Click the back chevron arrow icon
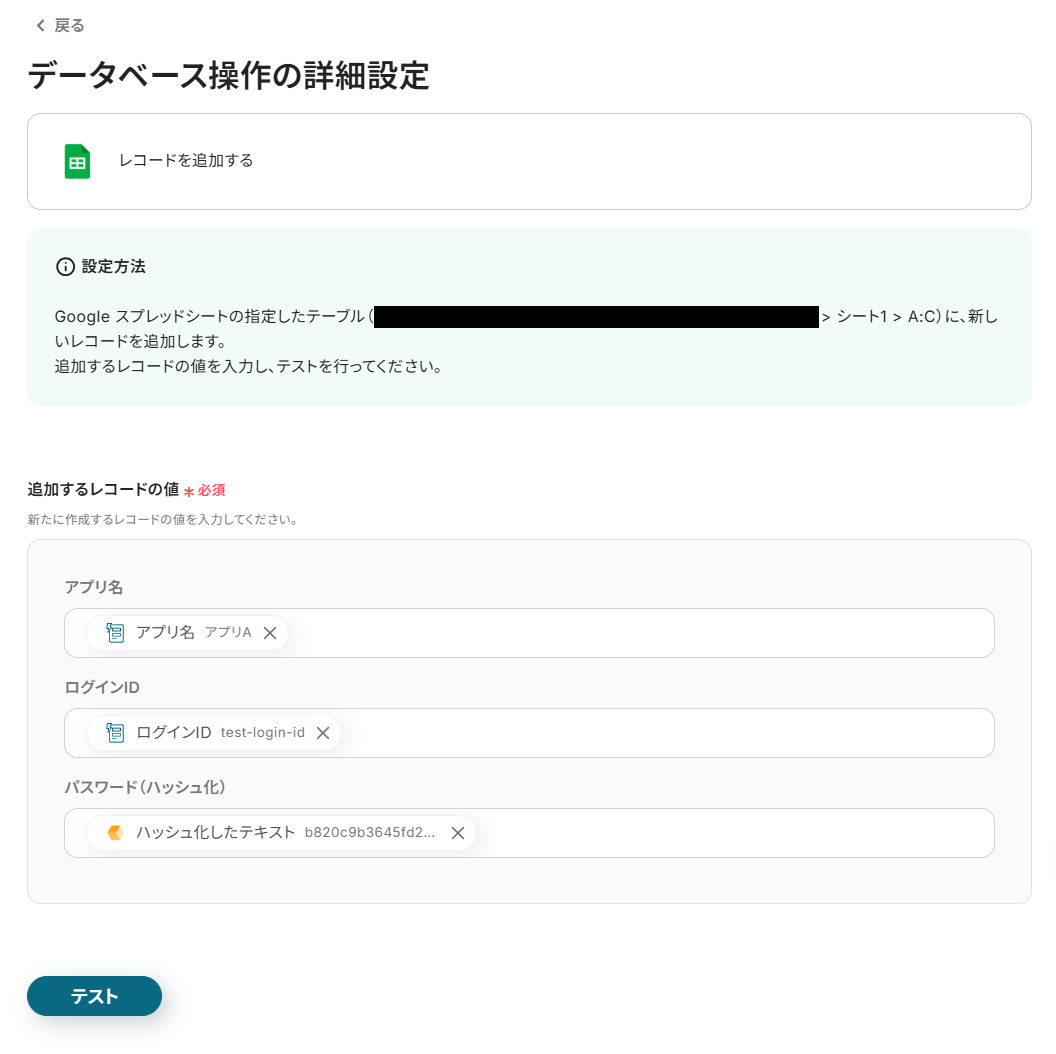The width and height of the screenshot is (1056, 1054). (40, 26)
